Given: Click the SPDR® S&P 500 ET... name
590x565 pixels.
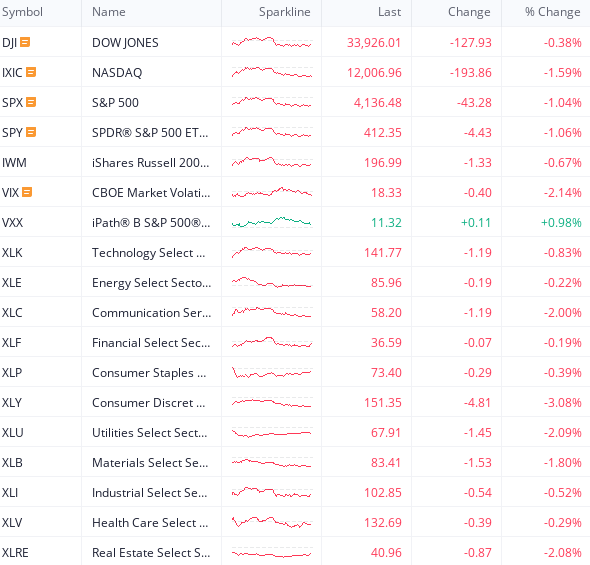Looking at the screenshot, I should point(150,132).
